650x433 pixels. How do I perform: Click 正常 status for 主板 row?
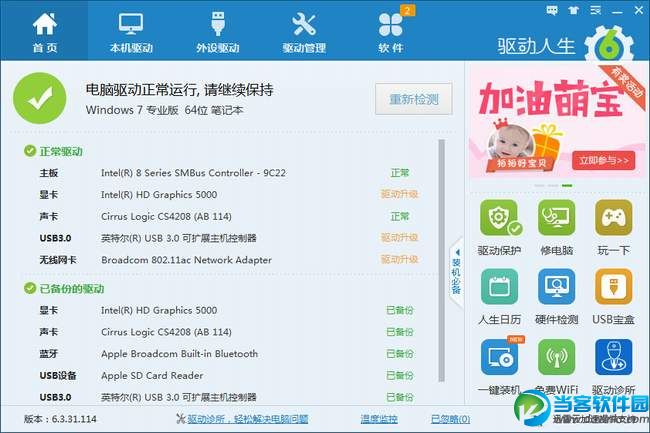[400, 173]
